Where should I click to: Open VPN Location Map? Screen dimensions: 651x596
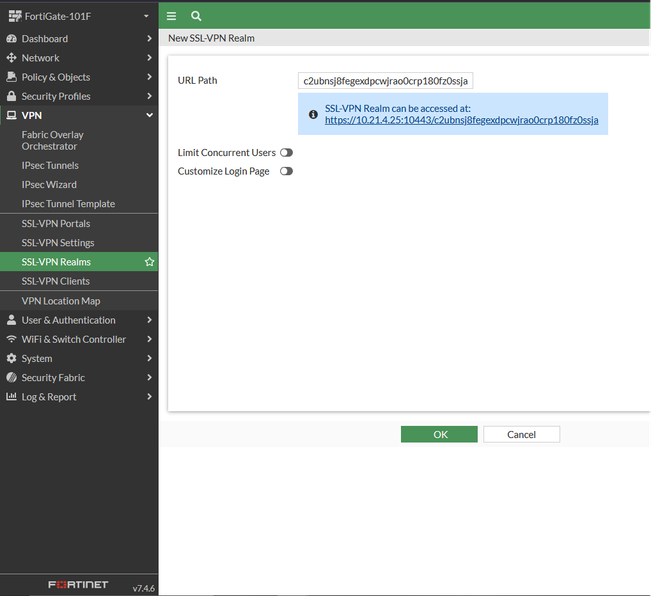coord(79,301)
